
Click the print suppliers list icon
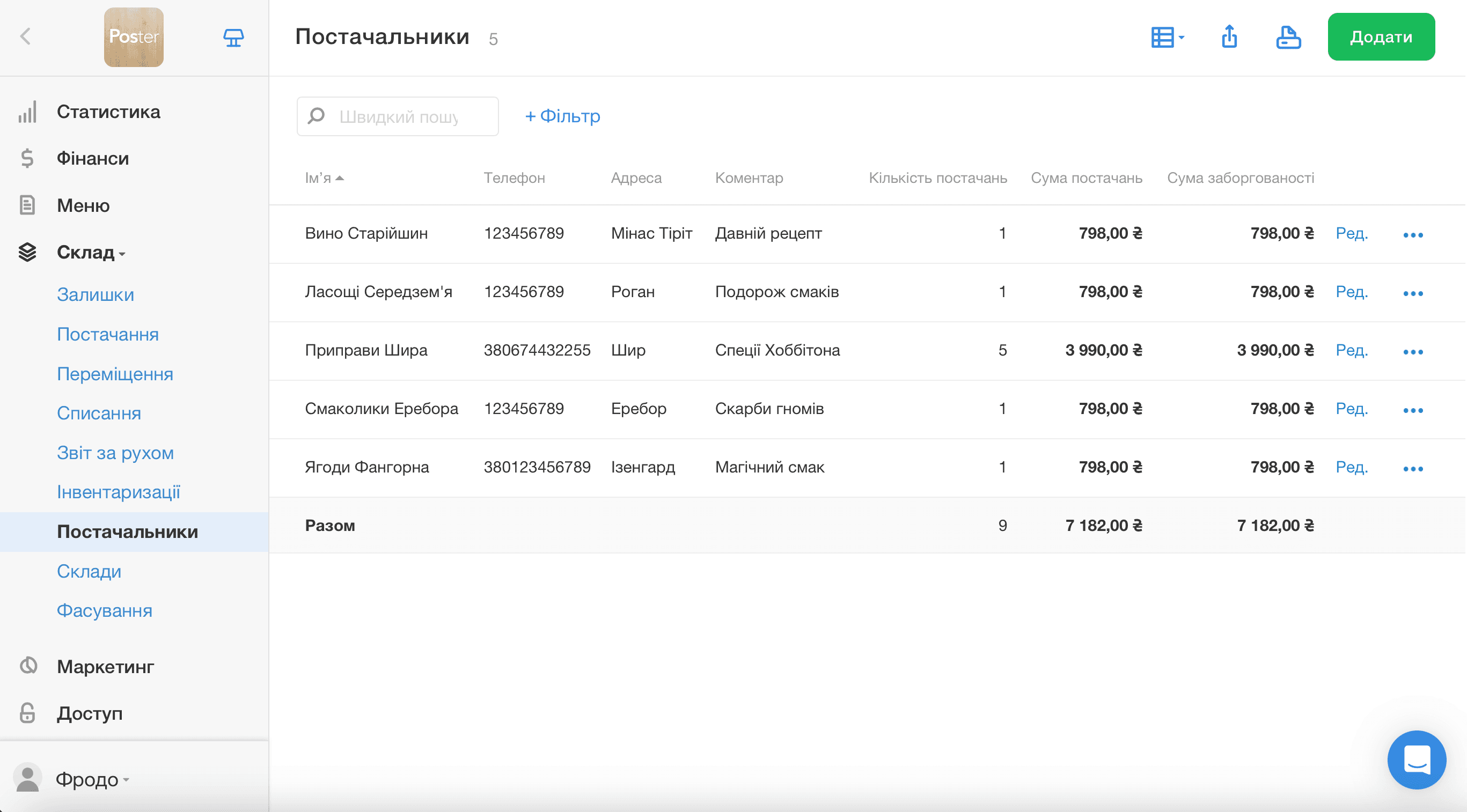1288,38
